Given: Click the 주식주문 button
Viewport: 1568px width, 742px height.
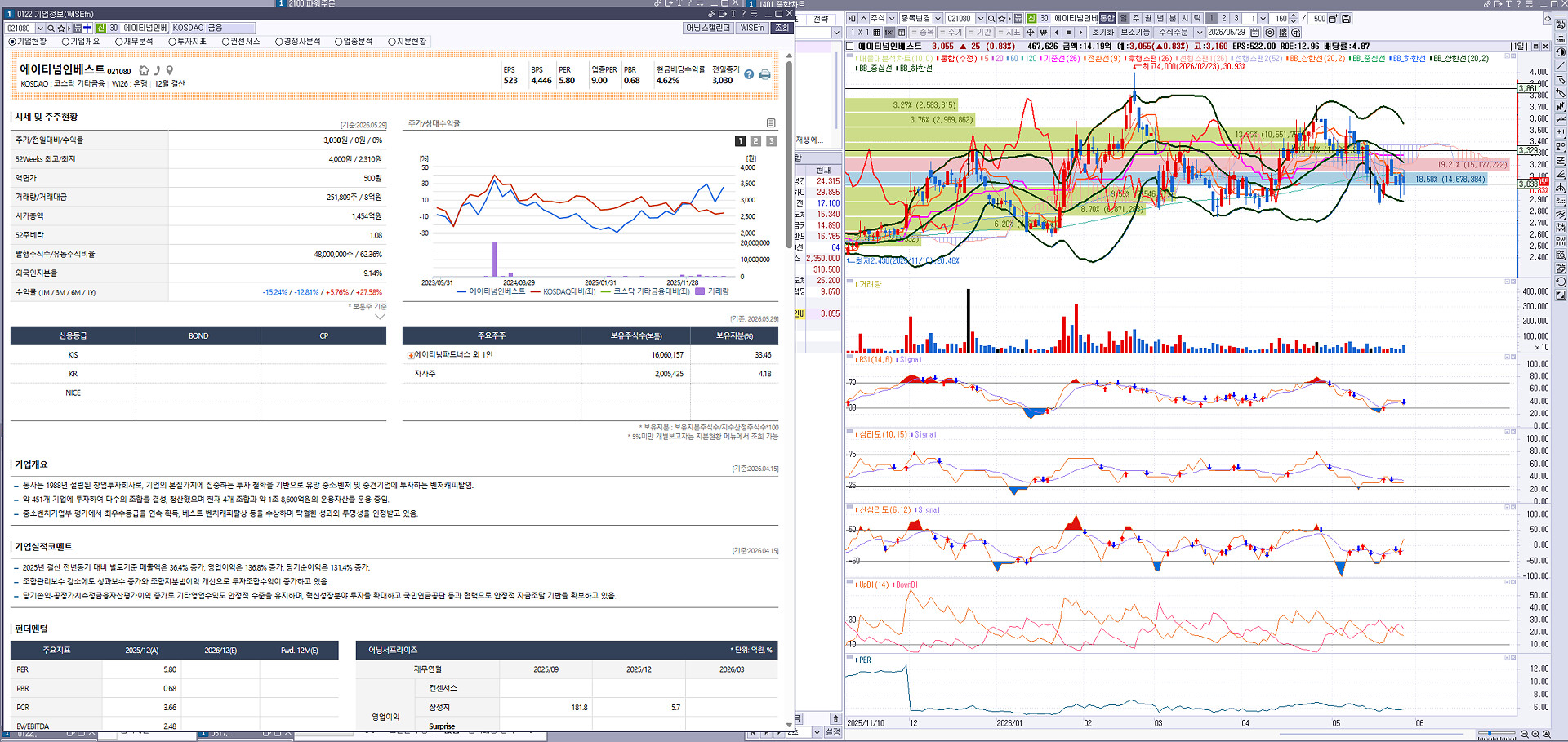Looking at the screenshot, I should click(x=1173, y=33).
